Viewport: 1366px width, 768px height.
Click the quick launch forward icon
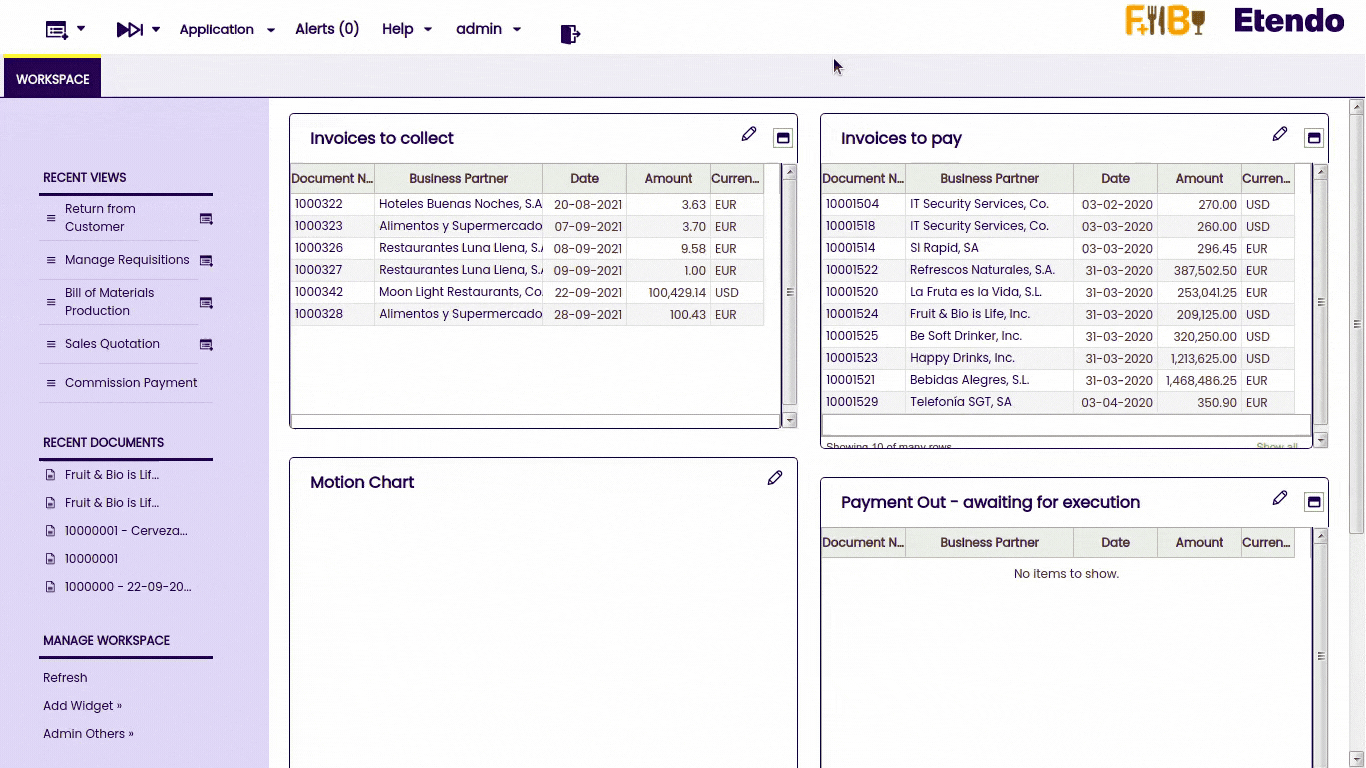(x=130, y=30)
